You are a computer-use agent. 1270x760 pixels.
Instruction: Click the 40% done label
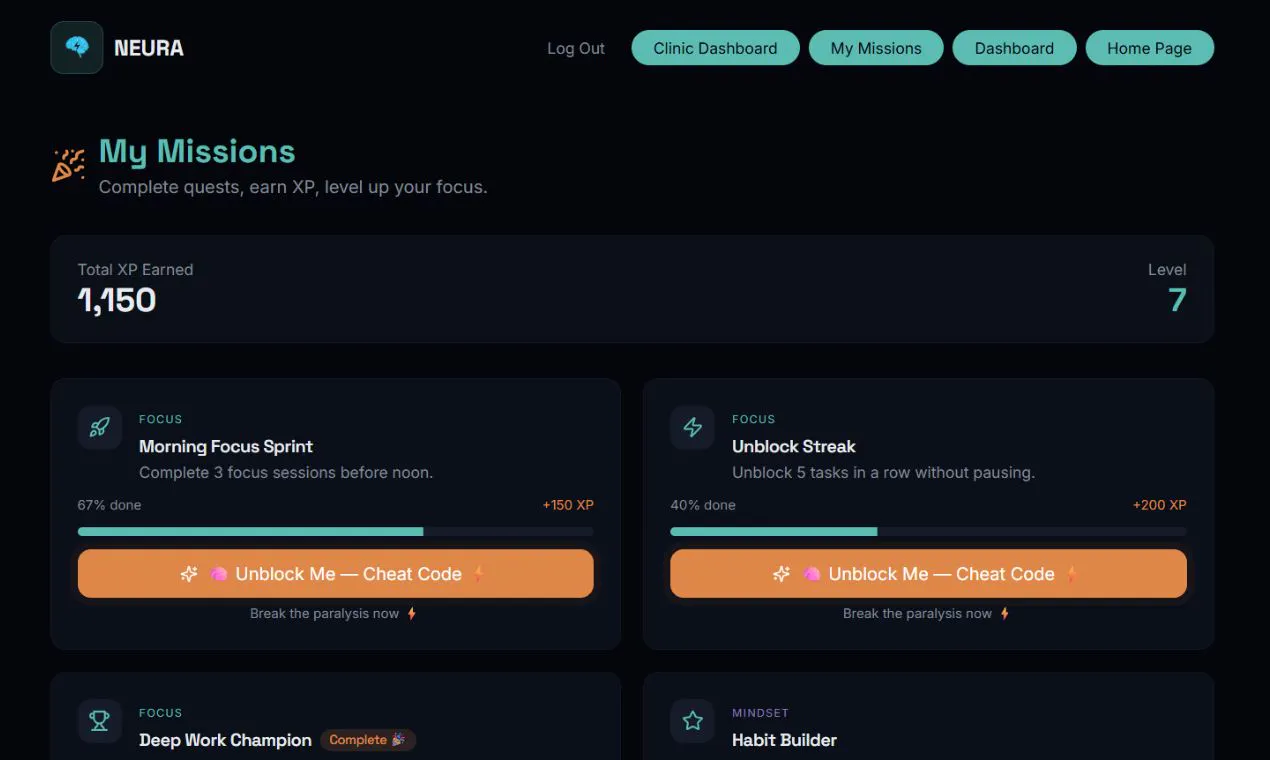pyautogui.click(x=703, y=505)
